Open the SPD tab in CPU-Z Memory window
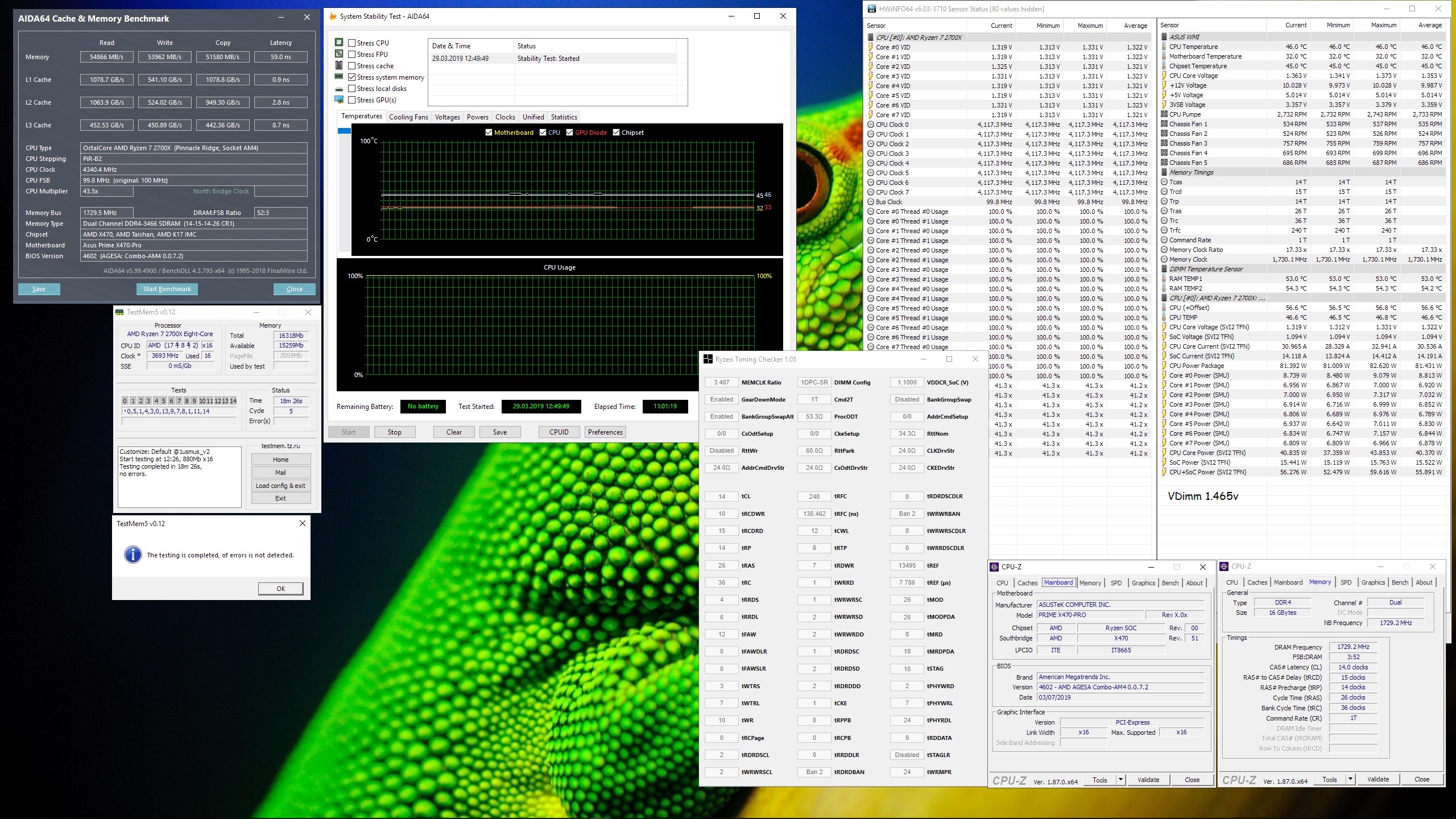Screen dimensions: 1456x819 tap(1346, 582)
